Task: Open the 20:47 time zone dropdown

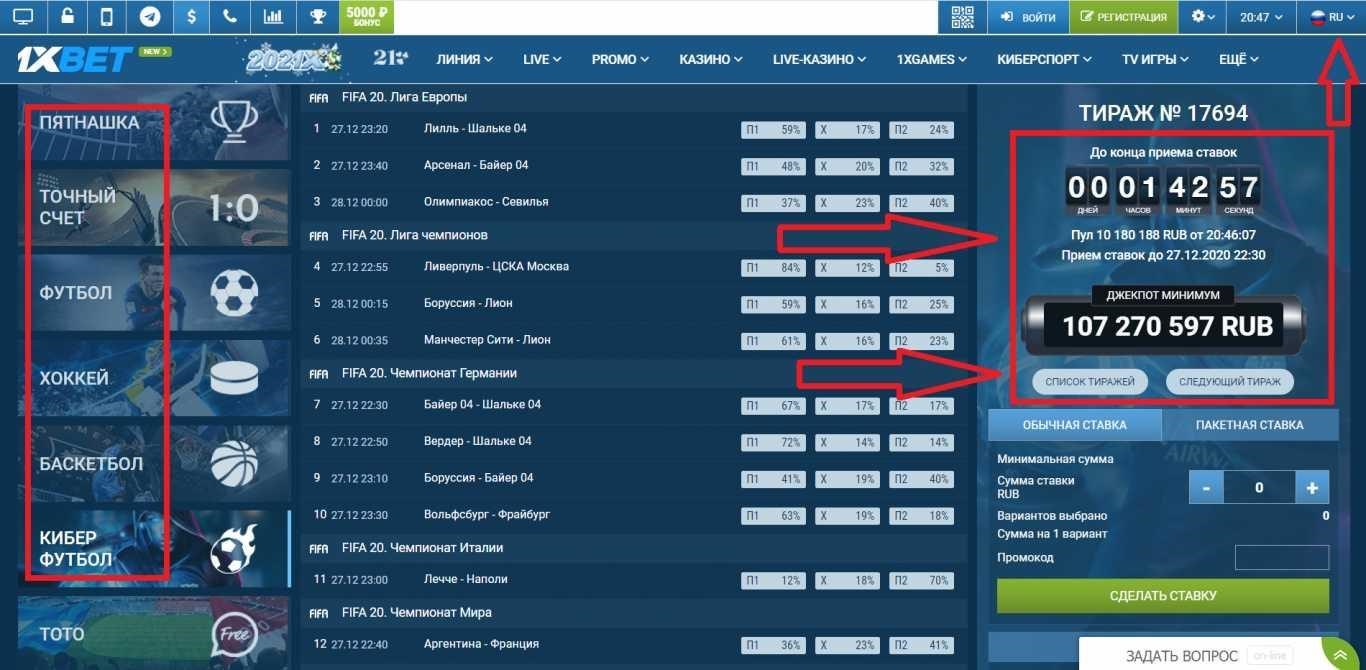Action: coord(1261,17)
